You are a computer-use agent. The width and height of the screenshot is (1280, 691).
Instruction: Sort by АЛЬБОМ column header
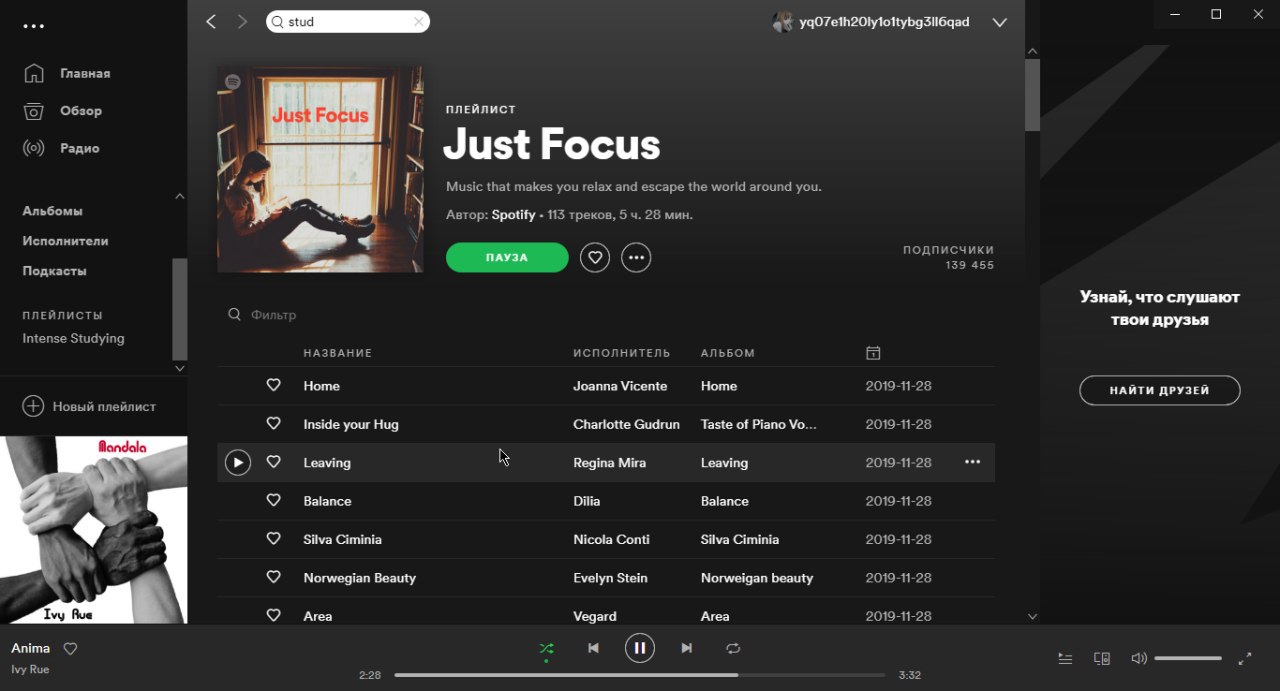point(728,353)
